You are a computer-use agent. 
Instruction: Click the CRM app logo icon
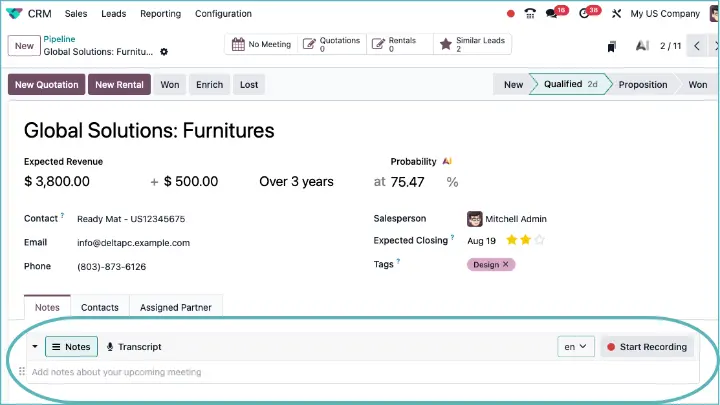pyautogui.click(x=14, y=13)
